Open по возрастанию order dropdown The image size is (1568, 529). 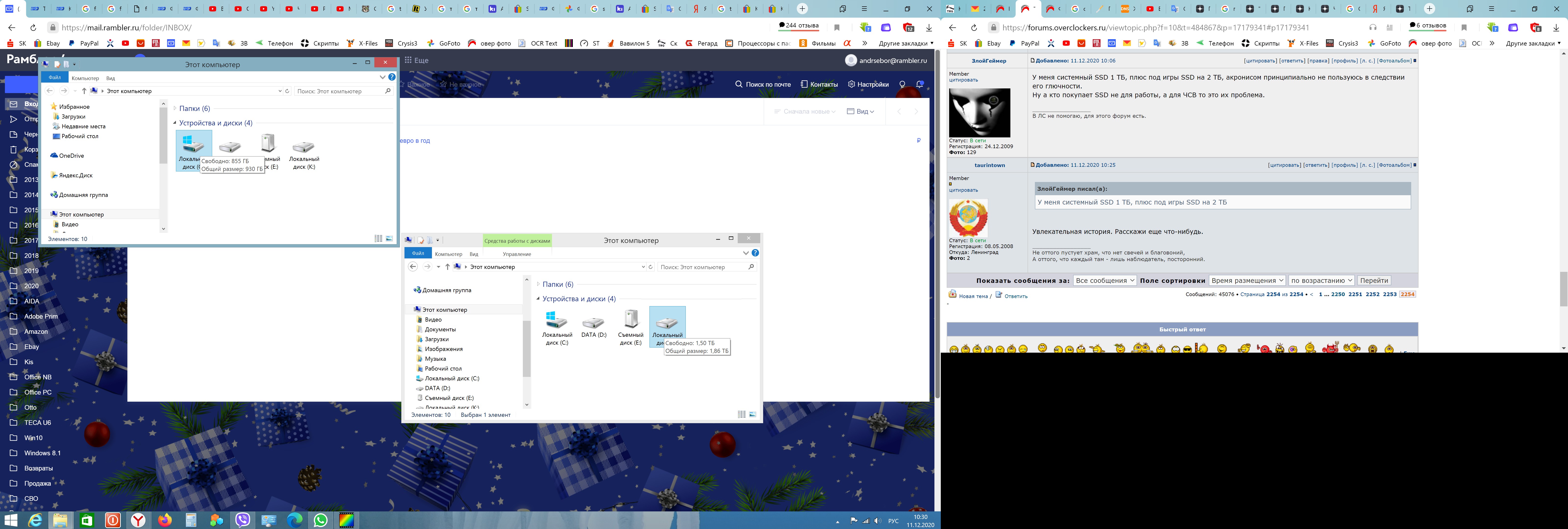(1321, 281)
